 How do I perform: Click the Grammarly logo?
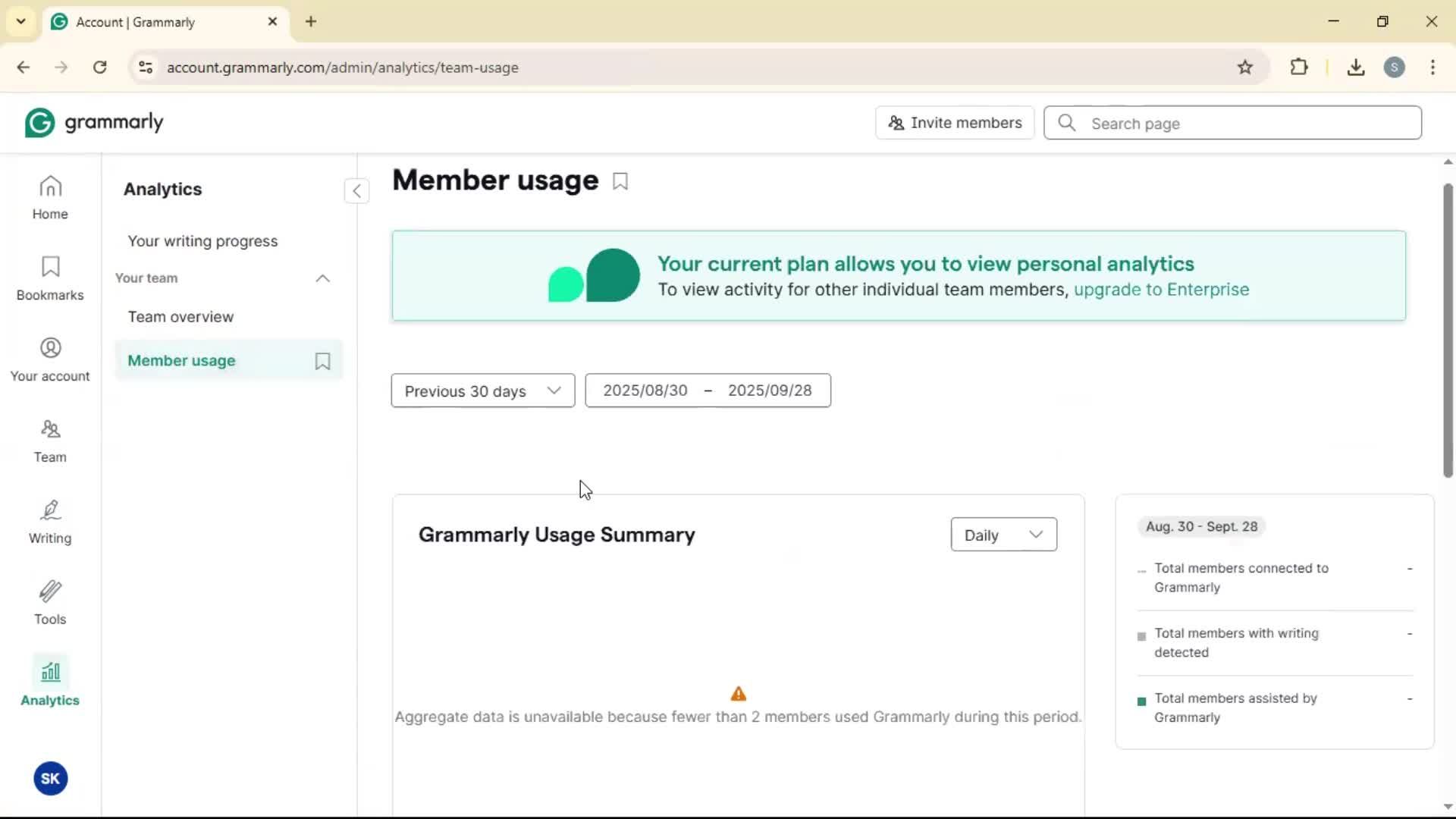coord(94,123)
